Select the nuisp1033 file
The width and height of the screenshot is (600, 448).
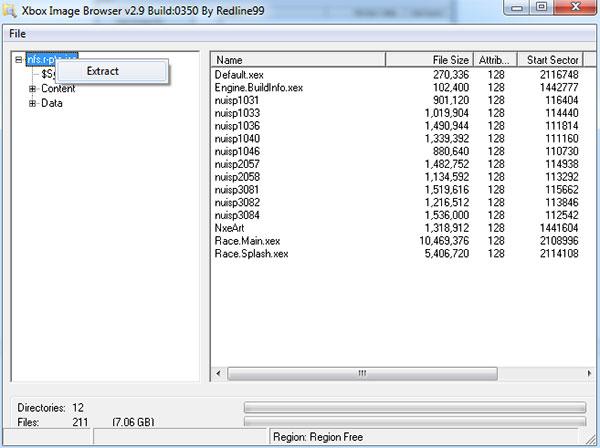click(x=237, y=113)
